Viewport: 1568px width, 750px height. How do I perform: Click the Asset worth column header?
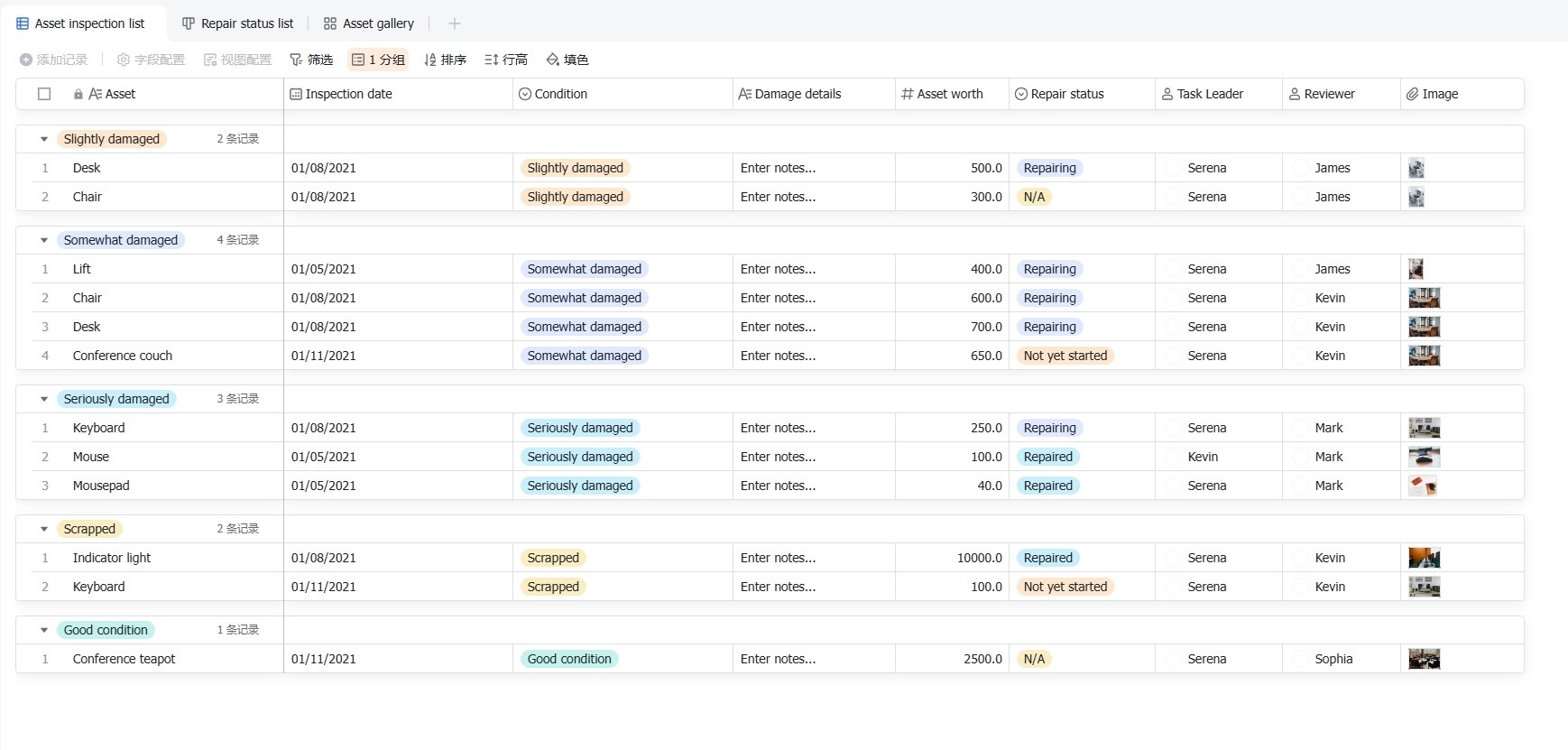pos(952,94)
